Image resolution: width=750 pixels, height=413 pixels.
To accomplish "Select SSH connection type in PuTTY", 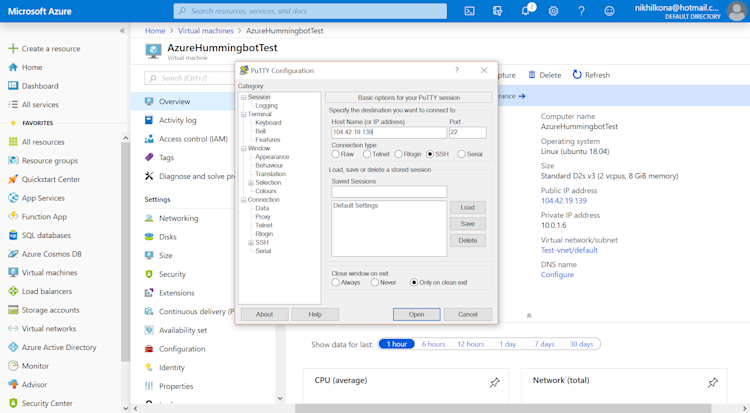I will (x=430, y=154).
